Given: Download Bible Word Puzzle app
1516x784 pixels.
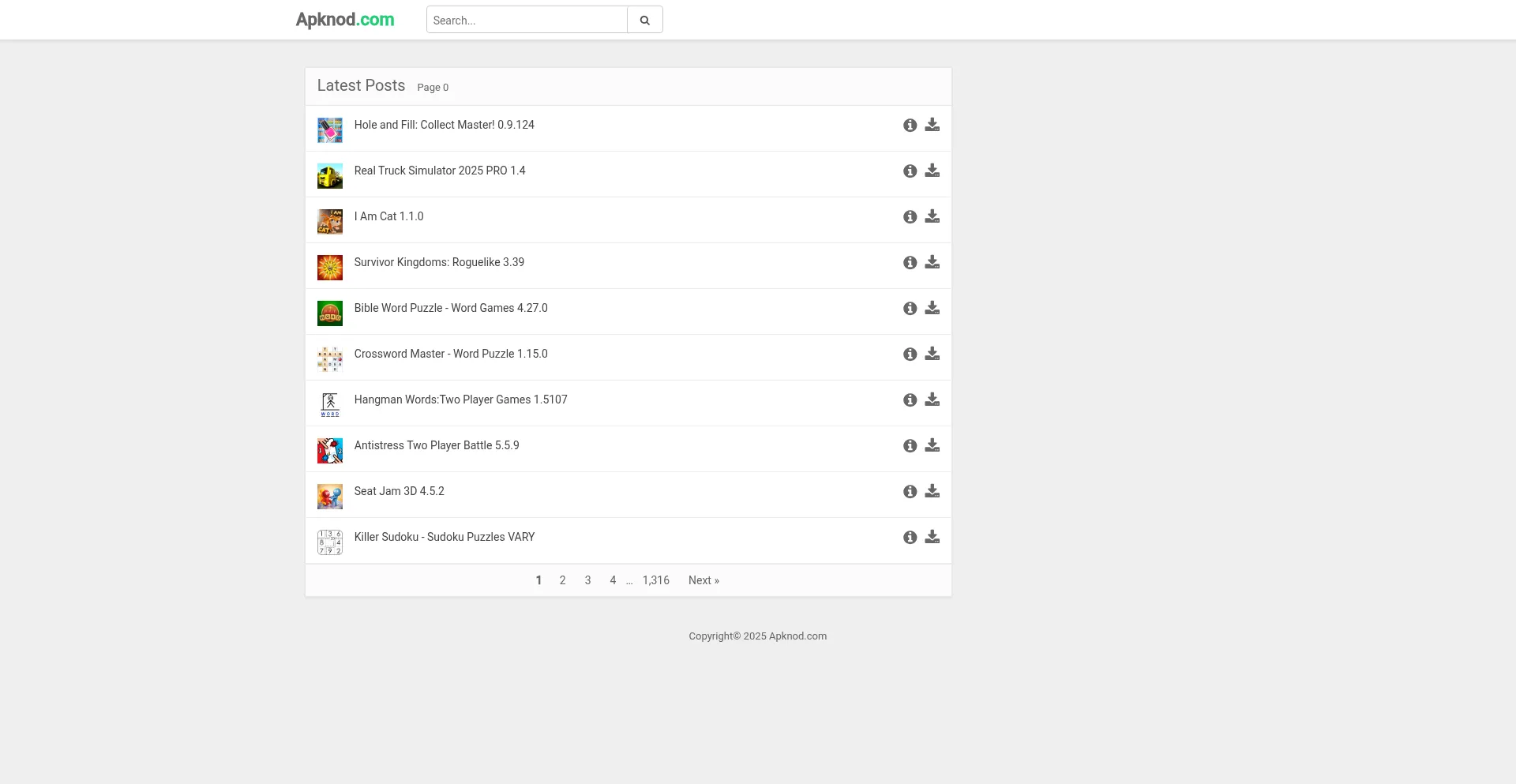Looking at the screenshot, I should (x=932, y=308).
